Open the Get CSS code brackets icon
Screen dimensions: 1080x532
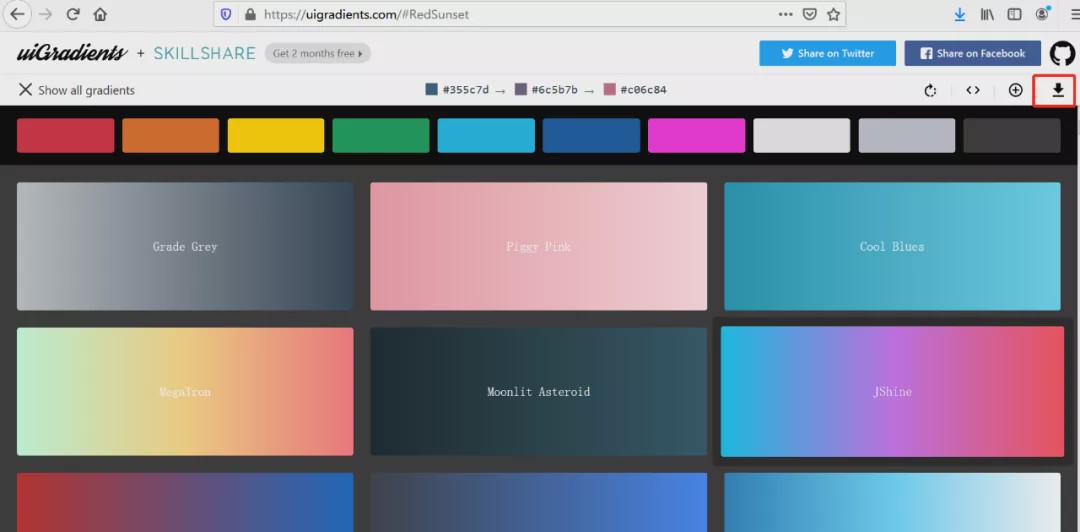973,90
